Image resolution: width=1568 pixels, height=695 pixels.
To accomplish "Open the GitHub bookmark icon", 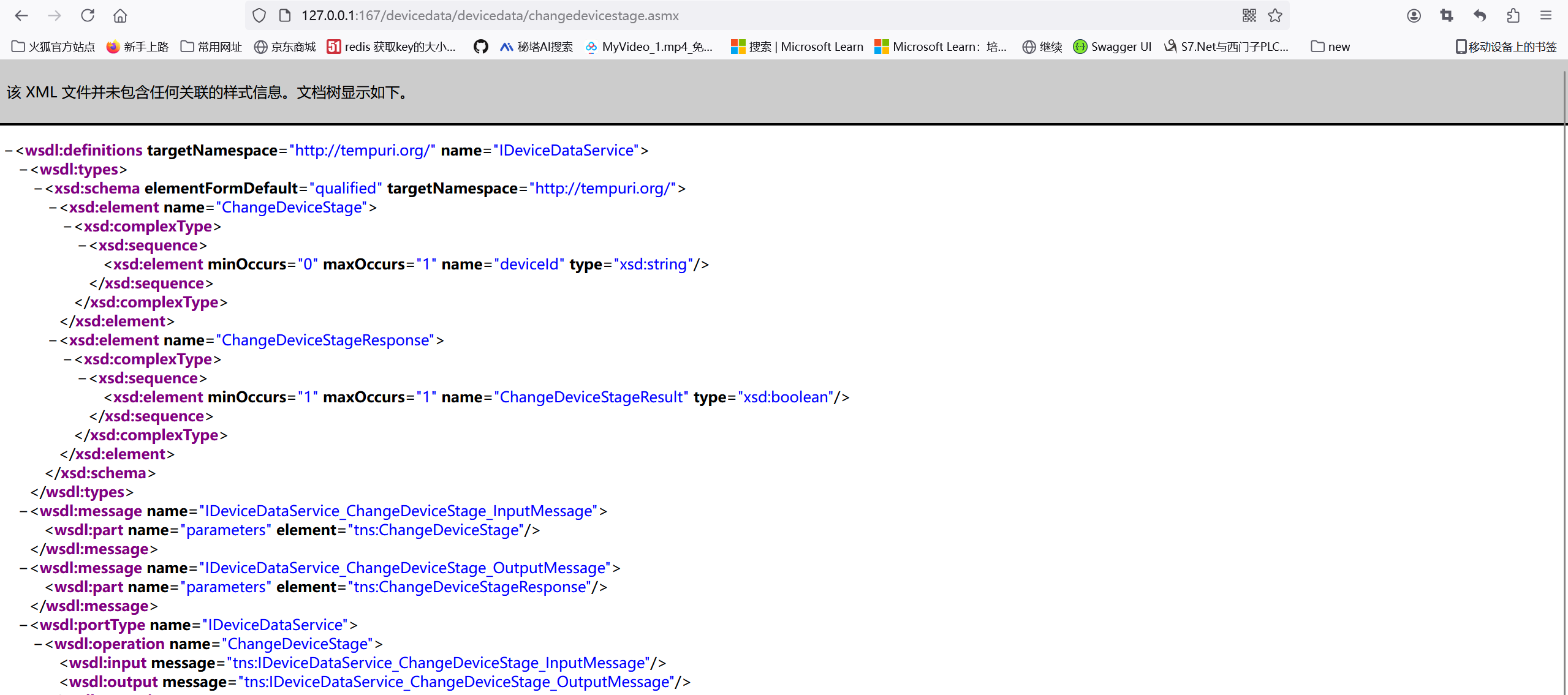I will (x=480, y=47).
